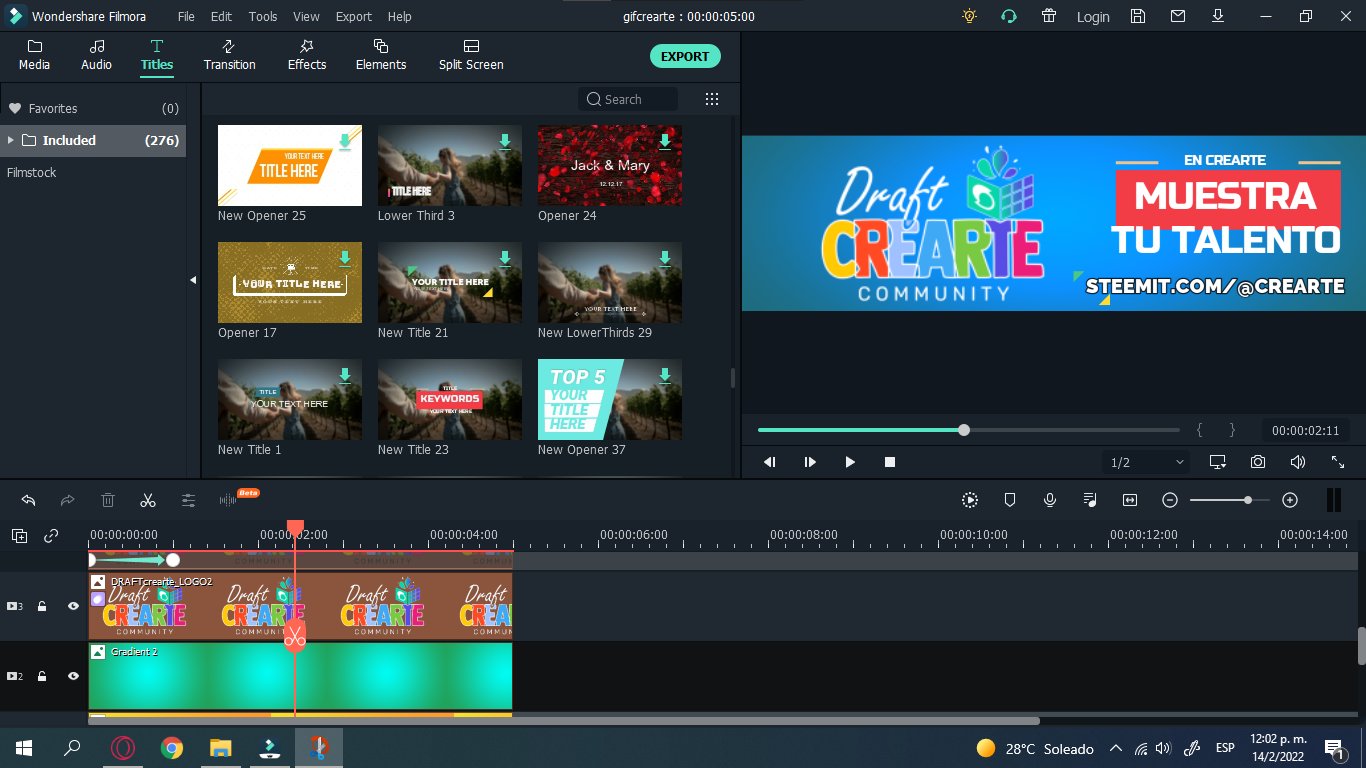The width and height of the screenshot is (1366, 768).
Task: Click the add track icon
Action: 20,536
